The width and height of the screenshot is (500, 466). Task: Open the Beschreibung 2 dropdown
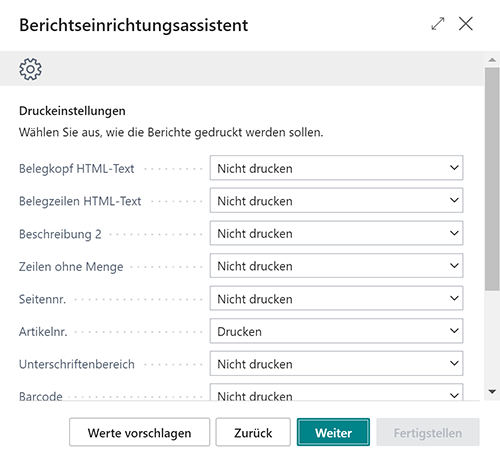point(336,233)
